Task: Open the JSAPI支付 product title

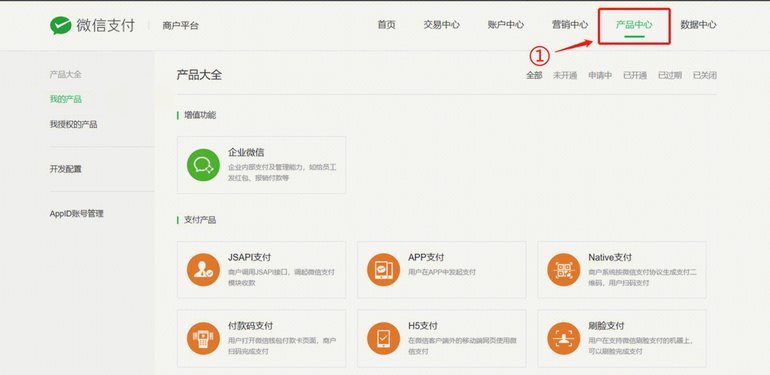Action: pos(249,257)
